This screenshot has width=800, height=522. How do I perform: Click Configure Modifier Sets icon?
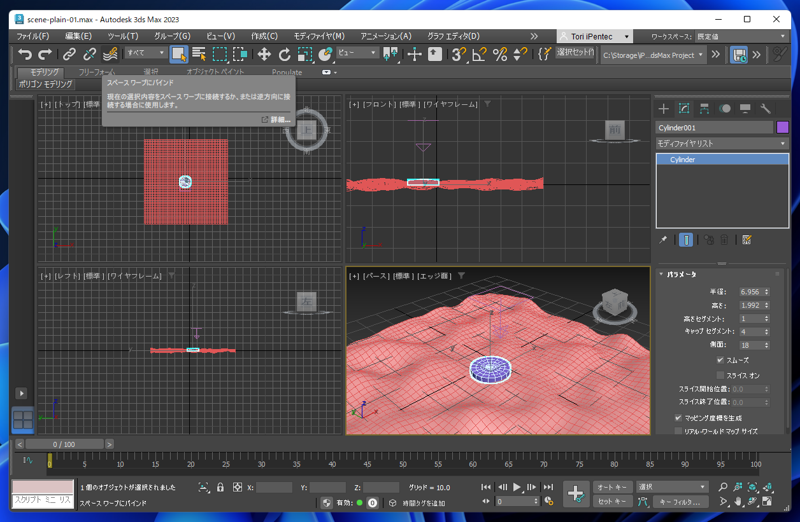tap(746, 240)
